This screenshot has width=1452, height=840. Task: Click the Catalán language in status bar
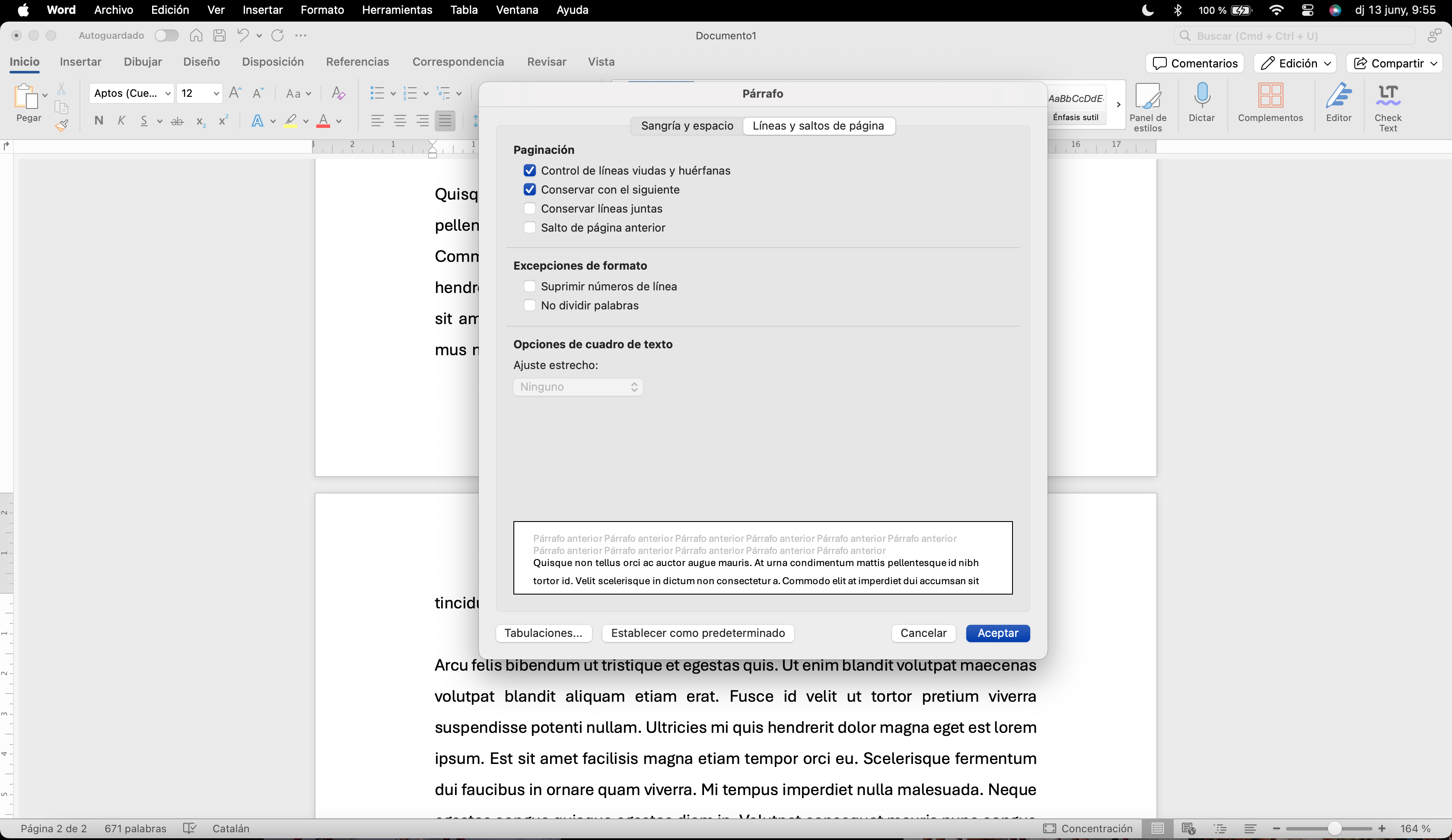230,828
